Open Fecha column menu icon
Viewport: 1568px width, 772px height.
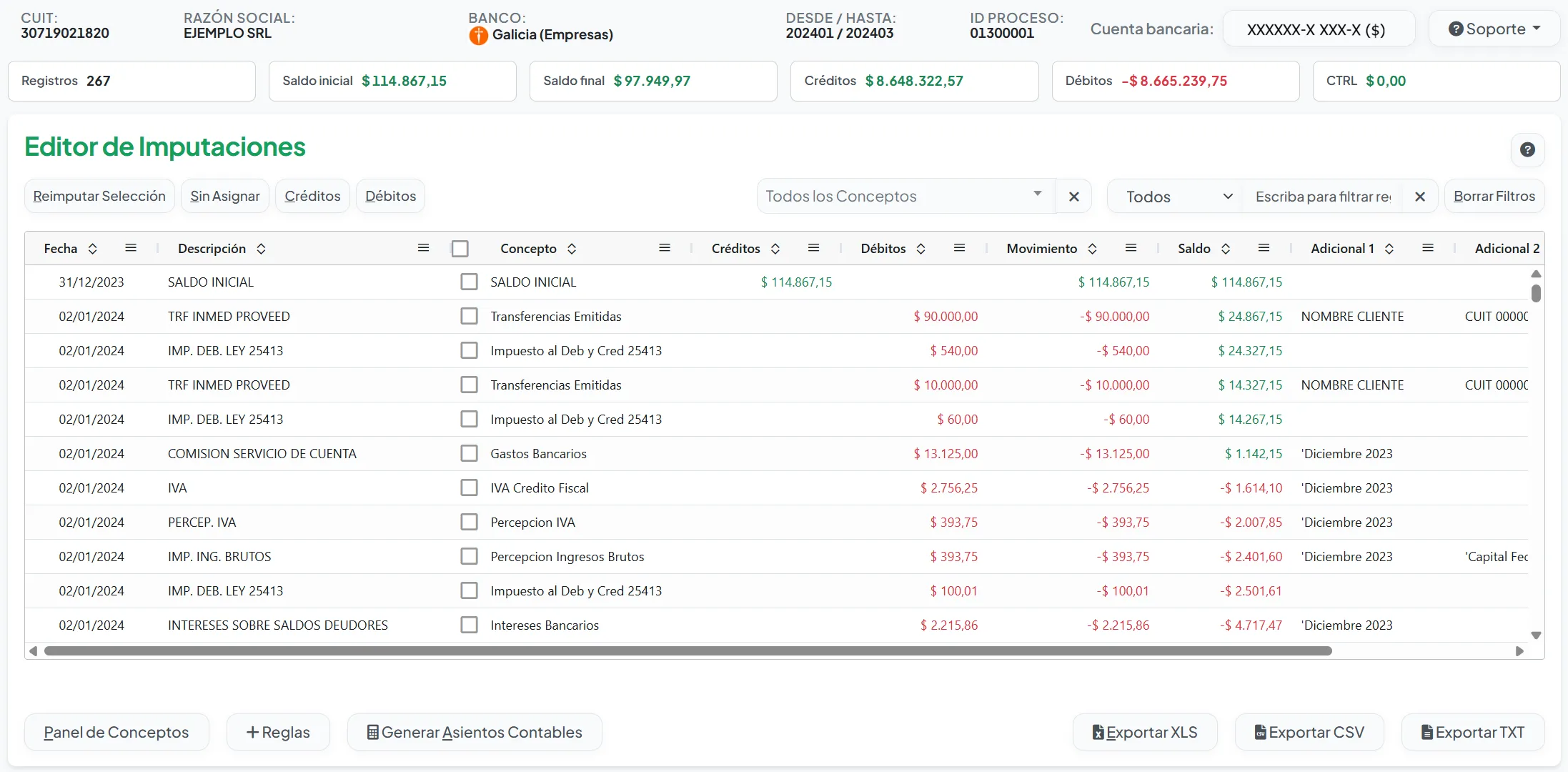[x=131, y=248]
